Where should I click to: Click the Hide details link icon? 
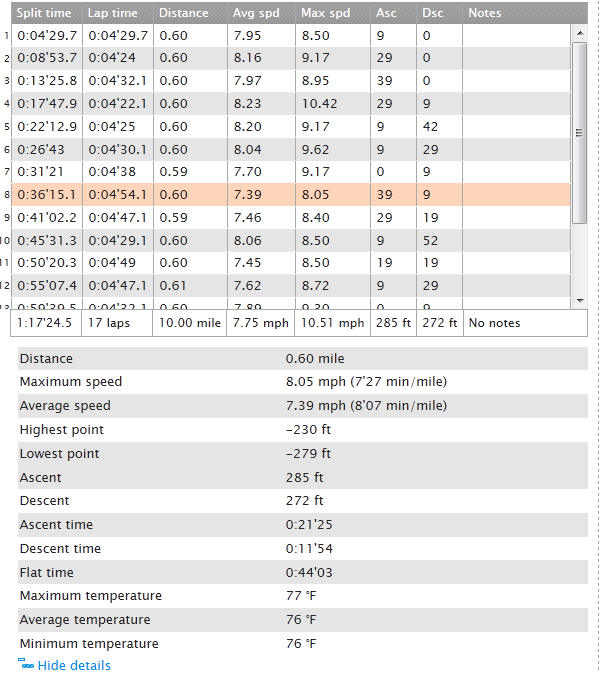[x=26, y=663]
